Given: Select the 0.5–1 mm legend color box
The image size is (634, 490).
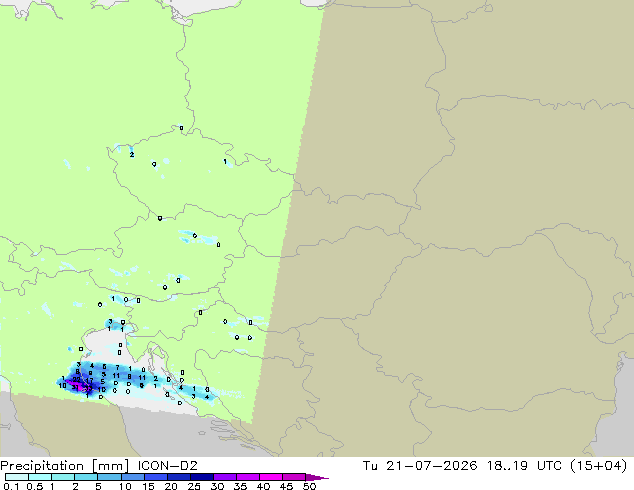Looking at the screenshot, I should pos(40,477).
